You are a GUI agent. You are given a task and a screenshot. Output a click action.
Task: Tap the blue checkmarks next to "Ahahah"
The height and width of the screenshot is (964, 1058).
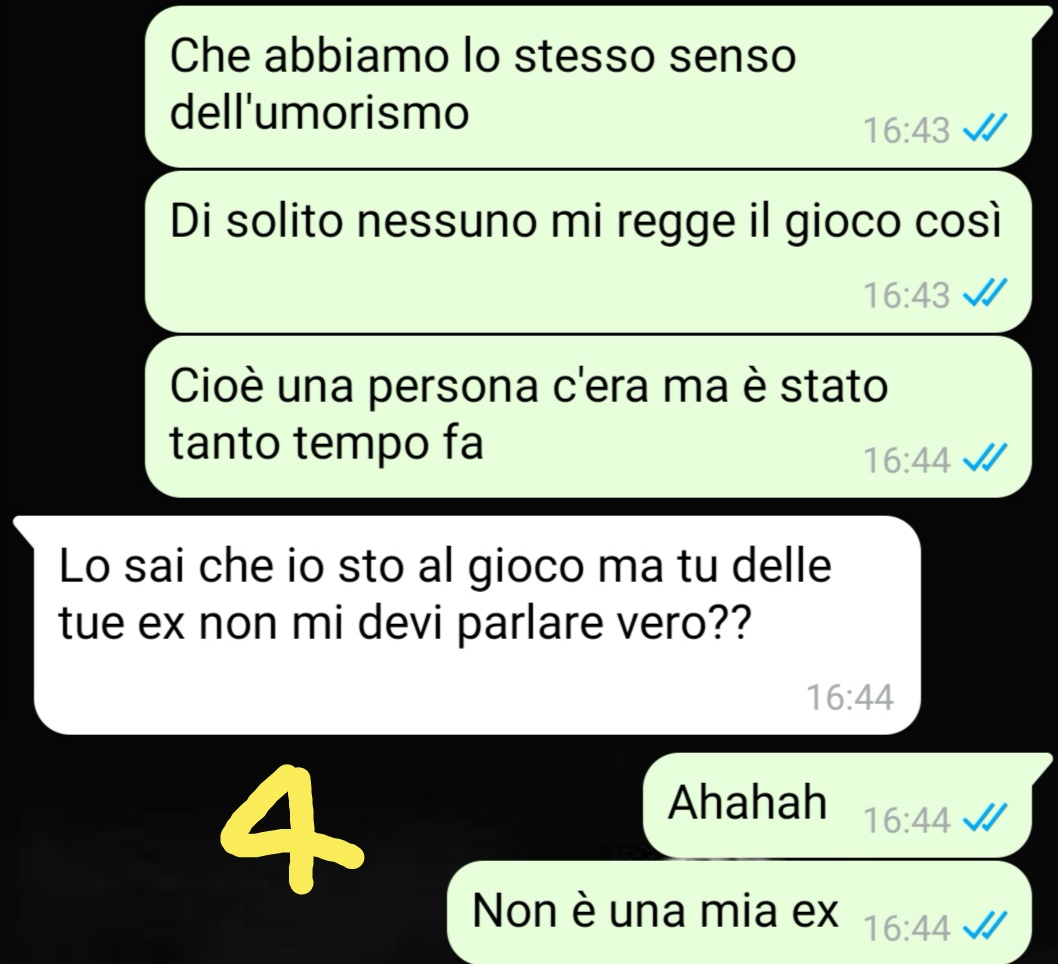[x=985, y=817]
